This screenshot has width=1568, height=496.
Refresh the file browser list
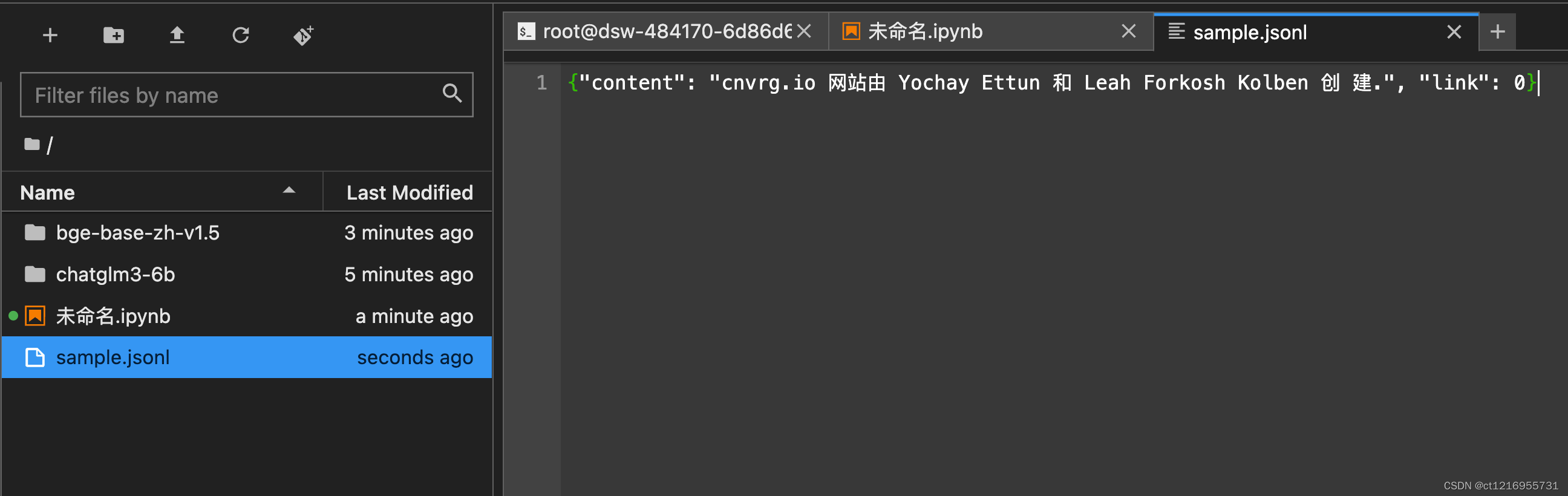click(241, 34)
